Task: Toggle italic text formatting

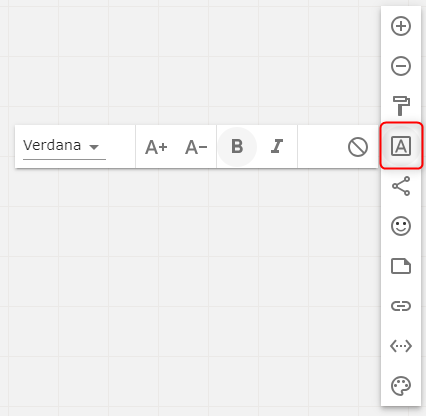Action: pos(277,146)
